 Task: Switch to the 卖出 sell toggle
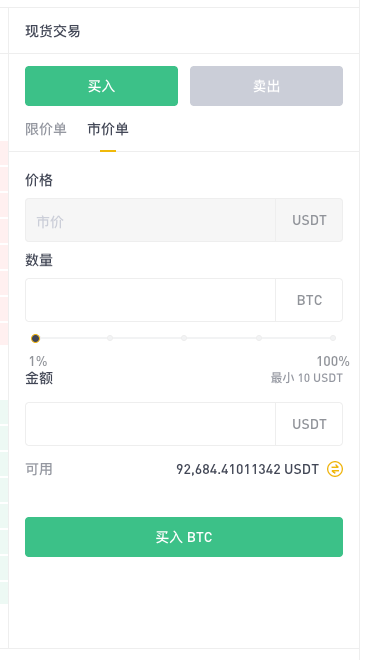pyautogui.click(x=266, y=86)
